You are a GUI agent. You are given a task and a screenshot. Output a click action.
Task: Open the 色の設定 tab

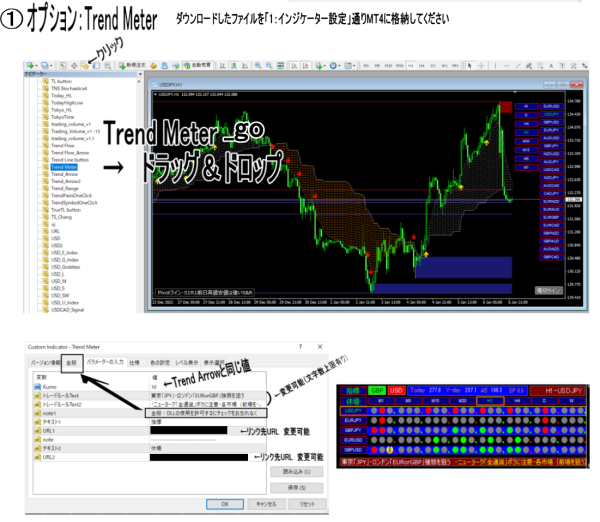(159, 362)
